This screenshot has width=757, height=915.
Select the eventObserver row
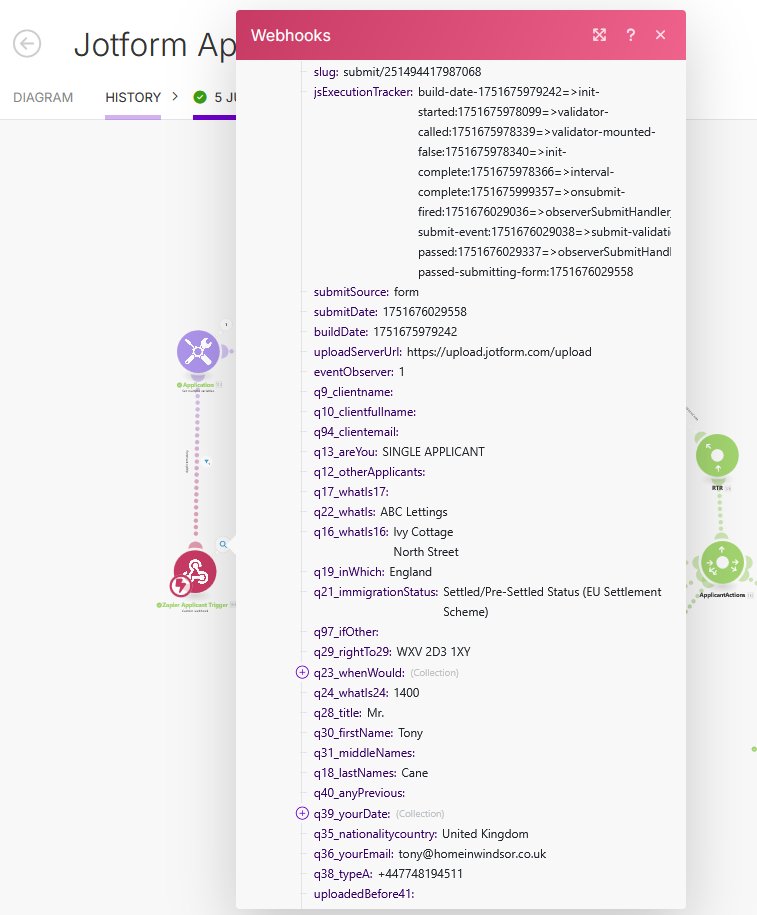[359, 372]
